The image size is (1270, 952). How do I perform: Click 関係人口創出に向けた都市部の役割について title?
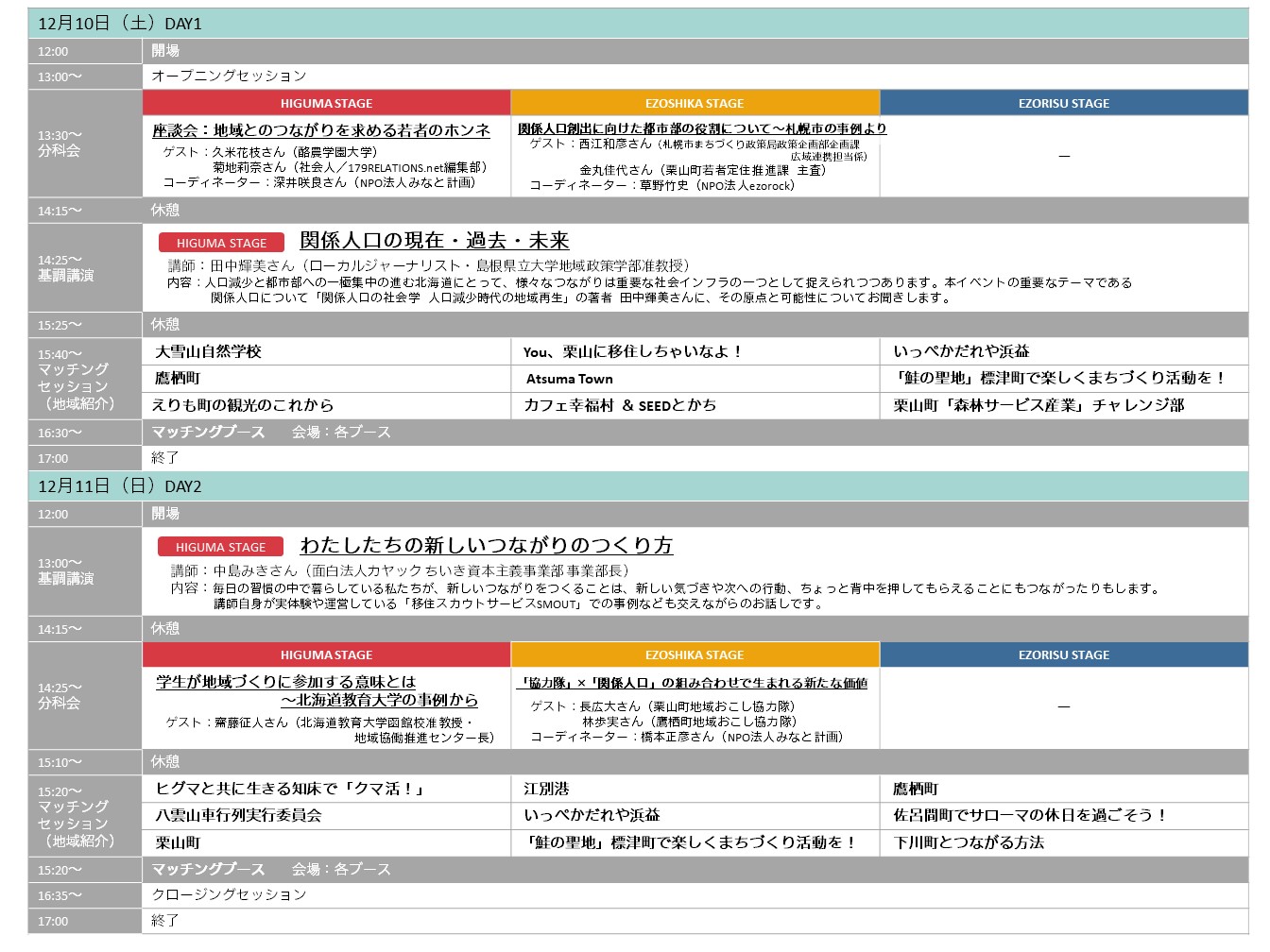coord(702,128)
